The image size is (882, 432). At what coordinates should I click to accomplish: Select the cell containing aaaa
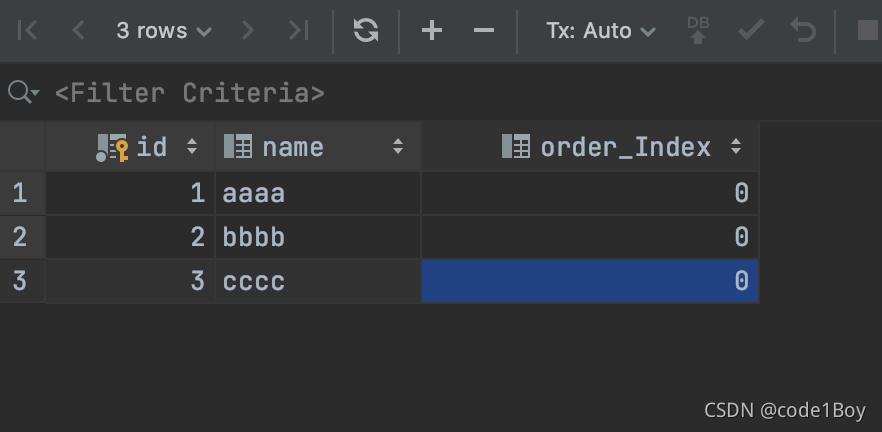317,193
